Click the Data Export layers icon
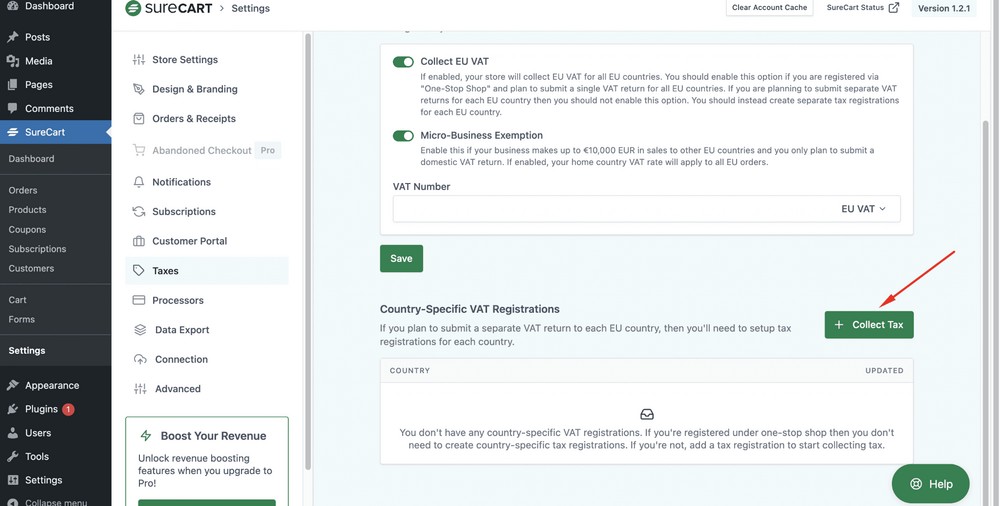 pos(139,330)
